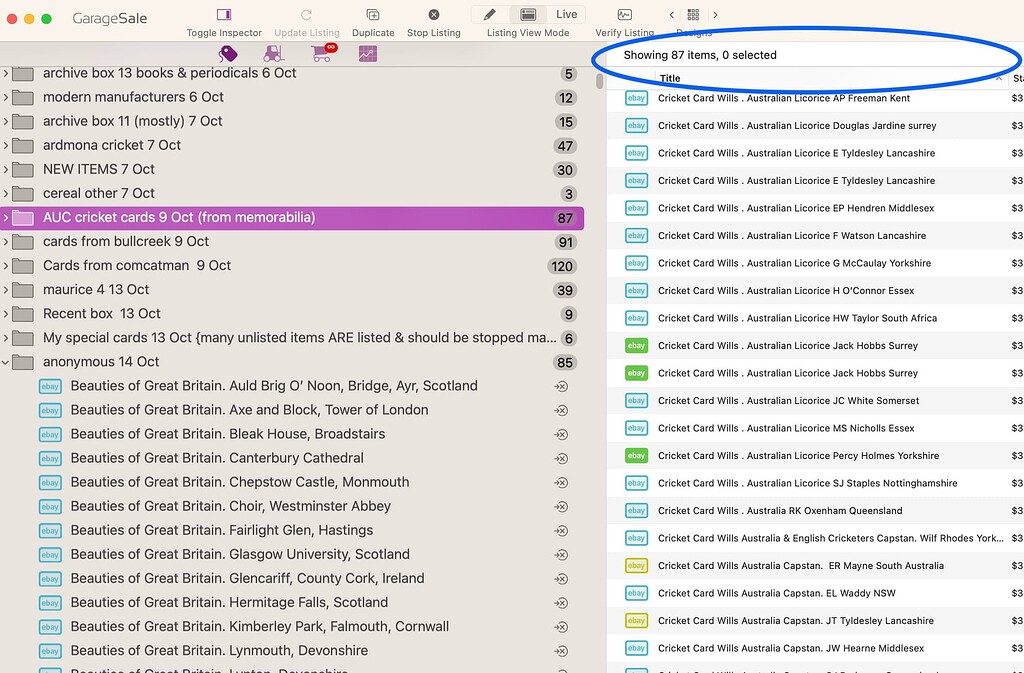Click Toggle Inspector toolbar icon
Viewport: 1024px width, 673px height.
coord(224,14)
